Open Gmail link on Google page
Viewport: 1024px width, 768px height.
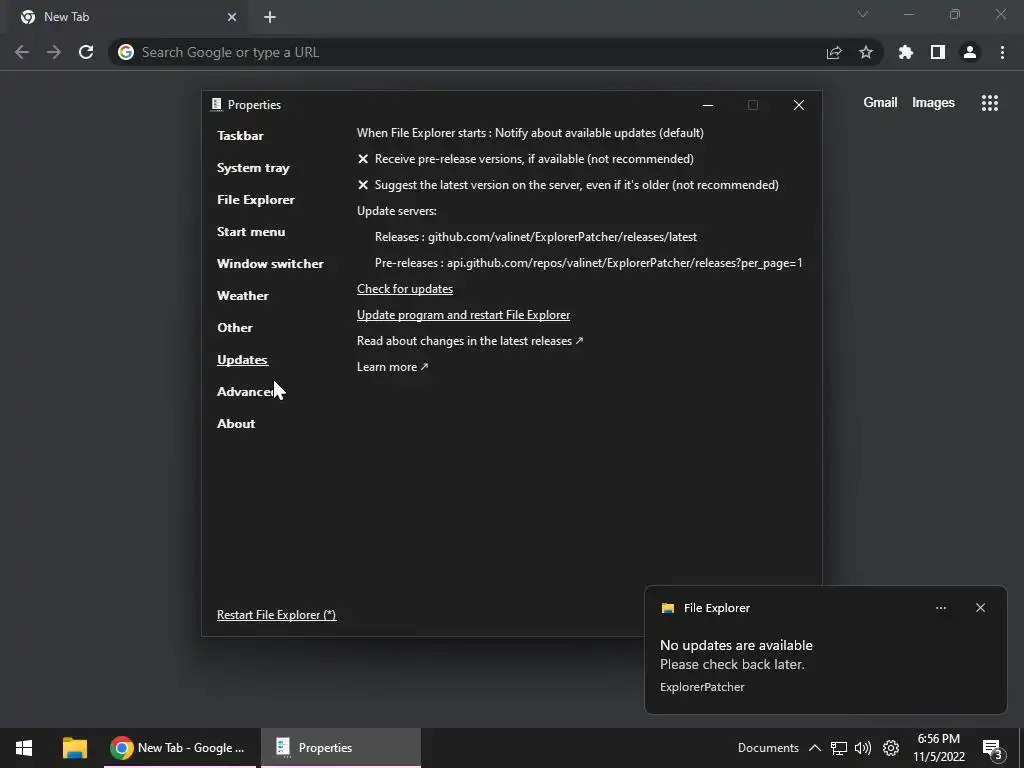coord(880,103)
